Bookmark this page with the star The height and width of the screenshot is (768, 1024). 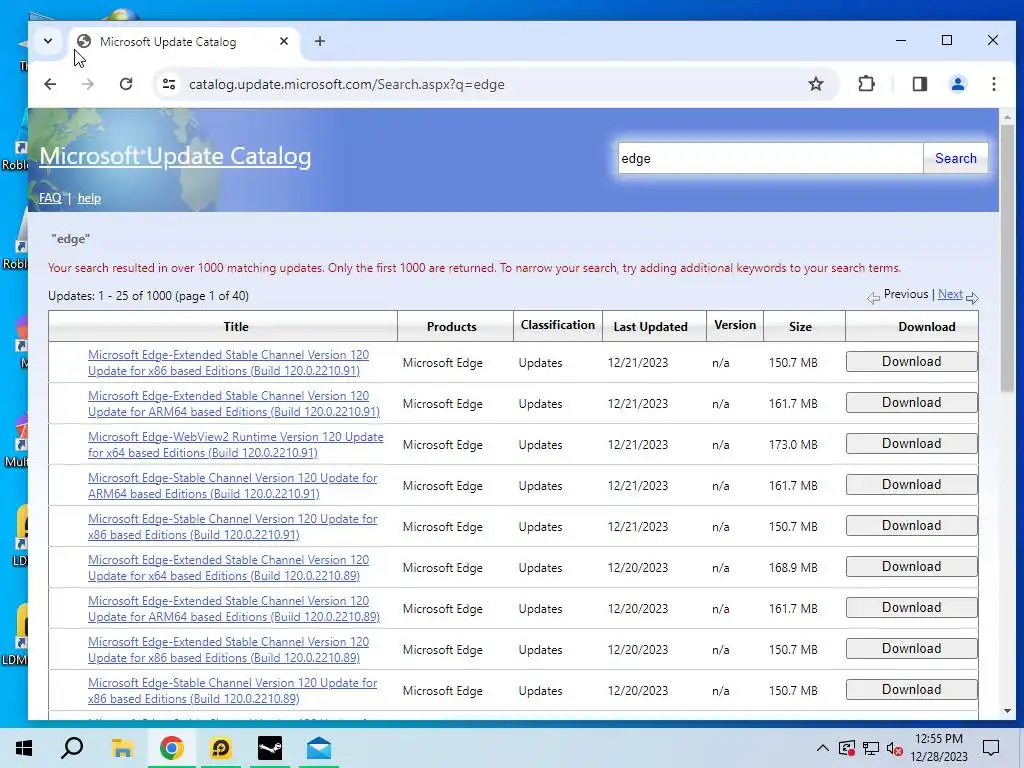pos(816,84)
